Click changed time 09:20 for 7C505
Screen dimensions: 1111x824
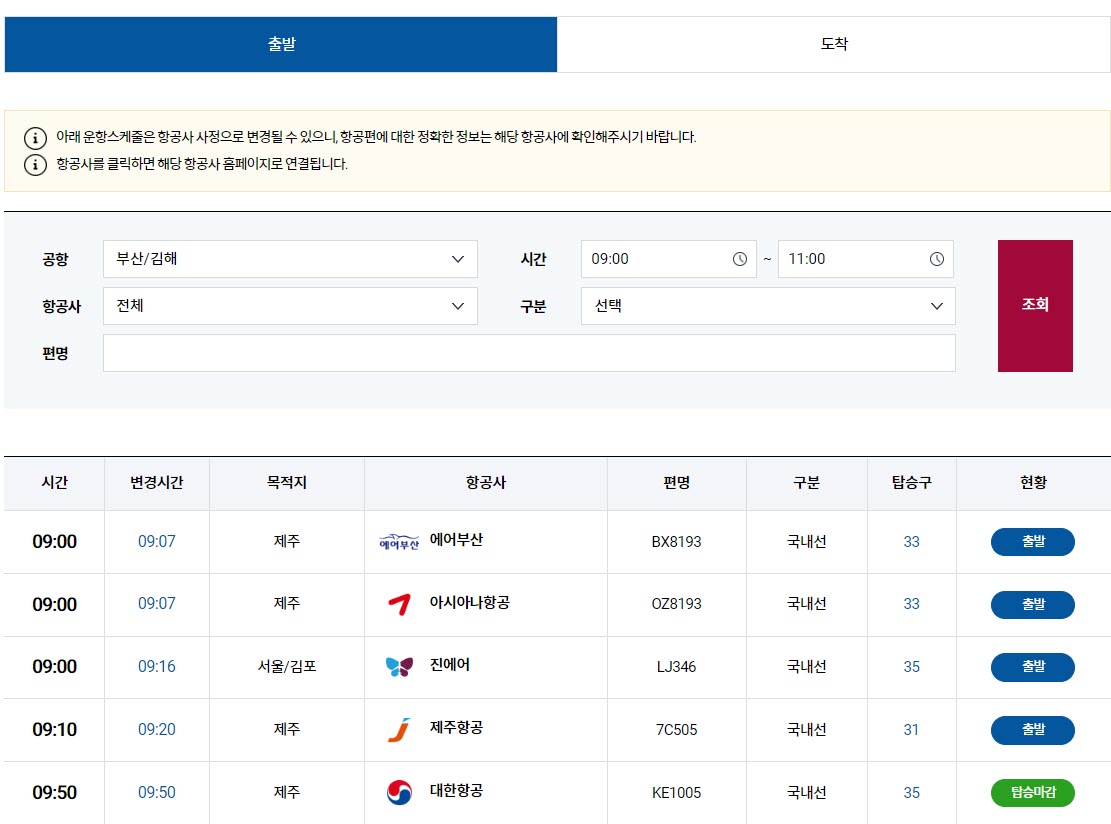coord(157,730)
